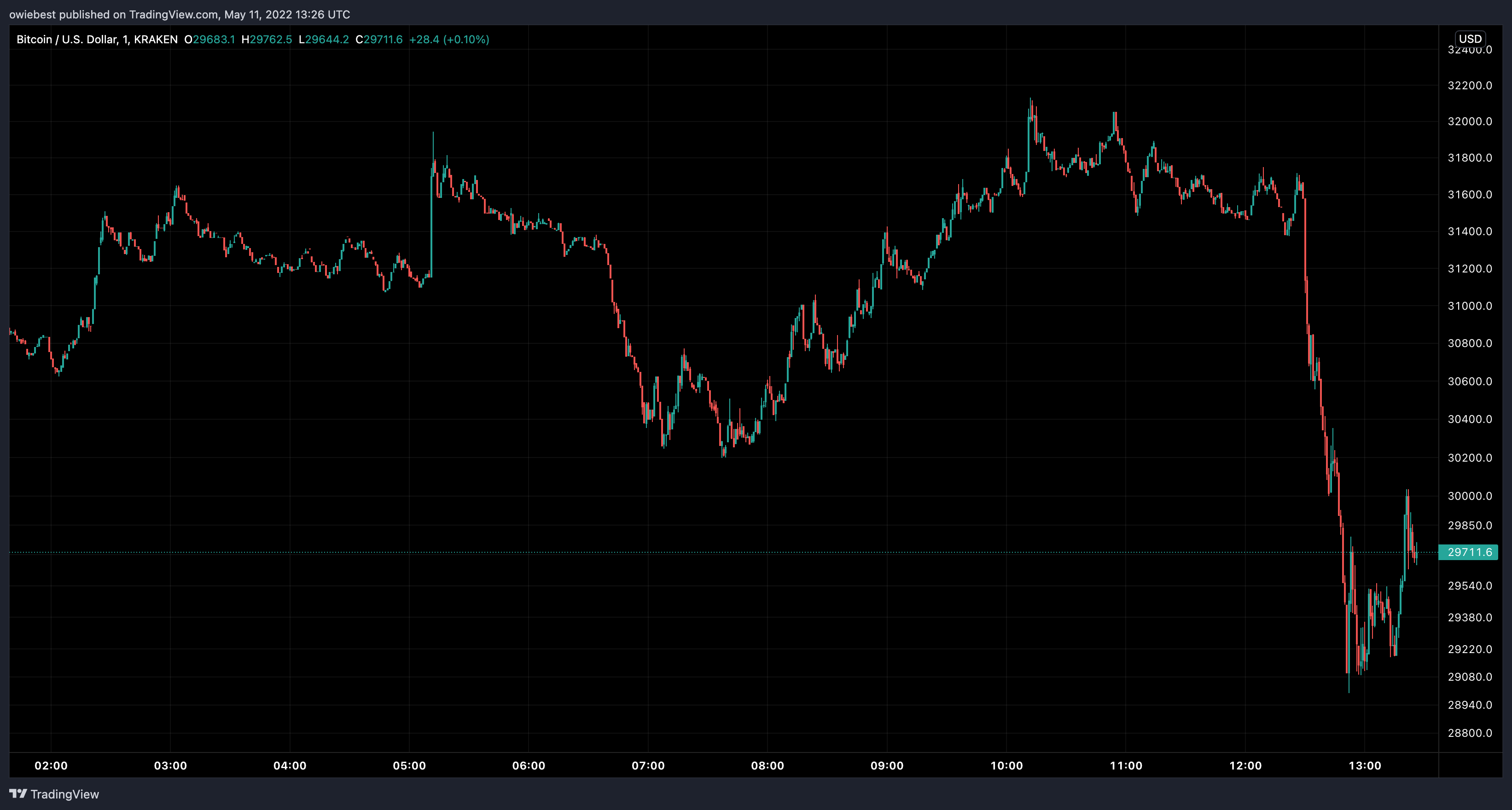This screenshot has height=810, width=1512.
Task: Click the USD currency button
Action: (x=1470, y=39)
